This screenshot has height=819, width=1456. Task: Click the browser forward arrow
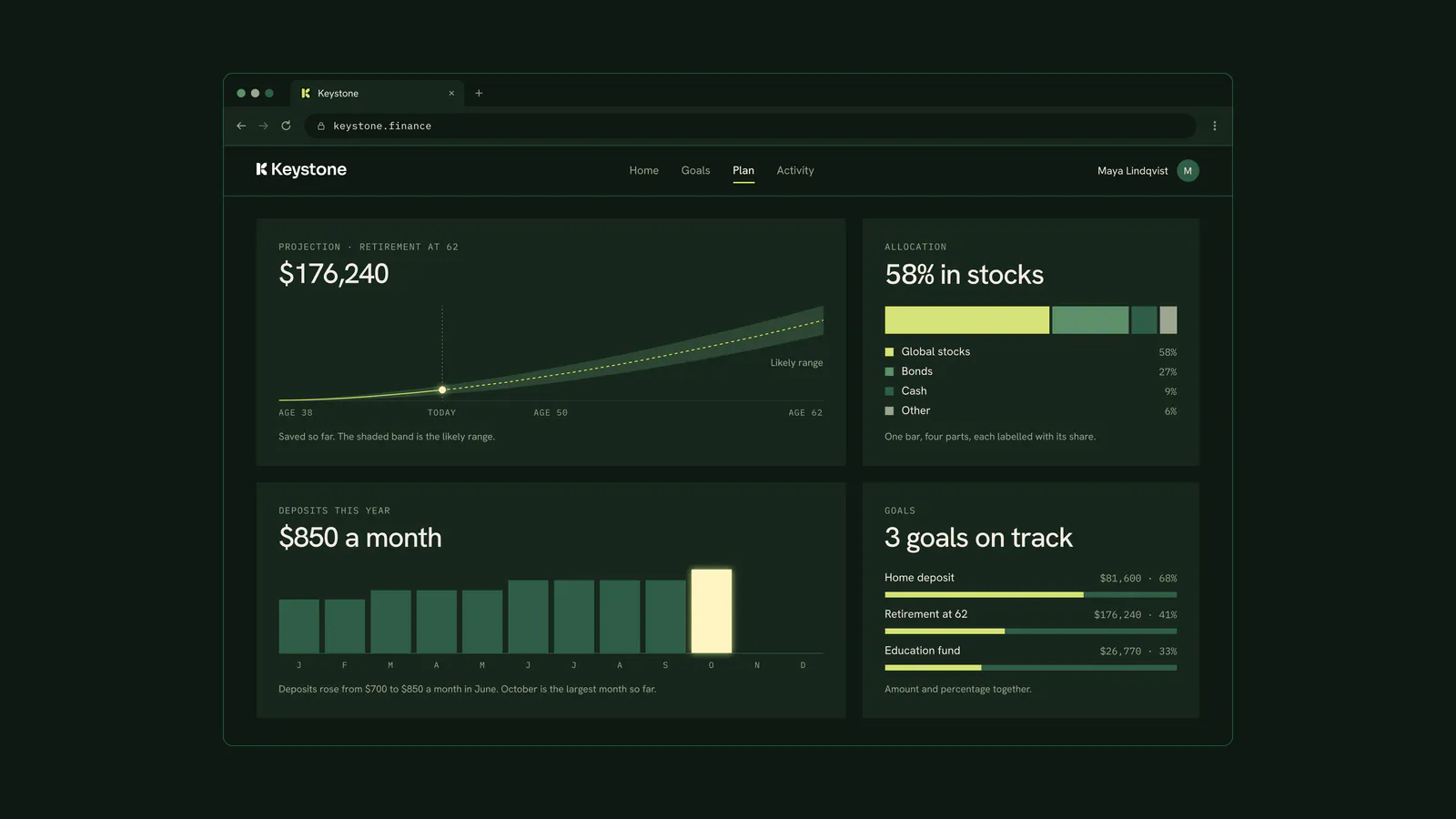pos(263,126)
